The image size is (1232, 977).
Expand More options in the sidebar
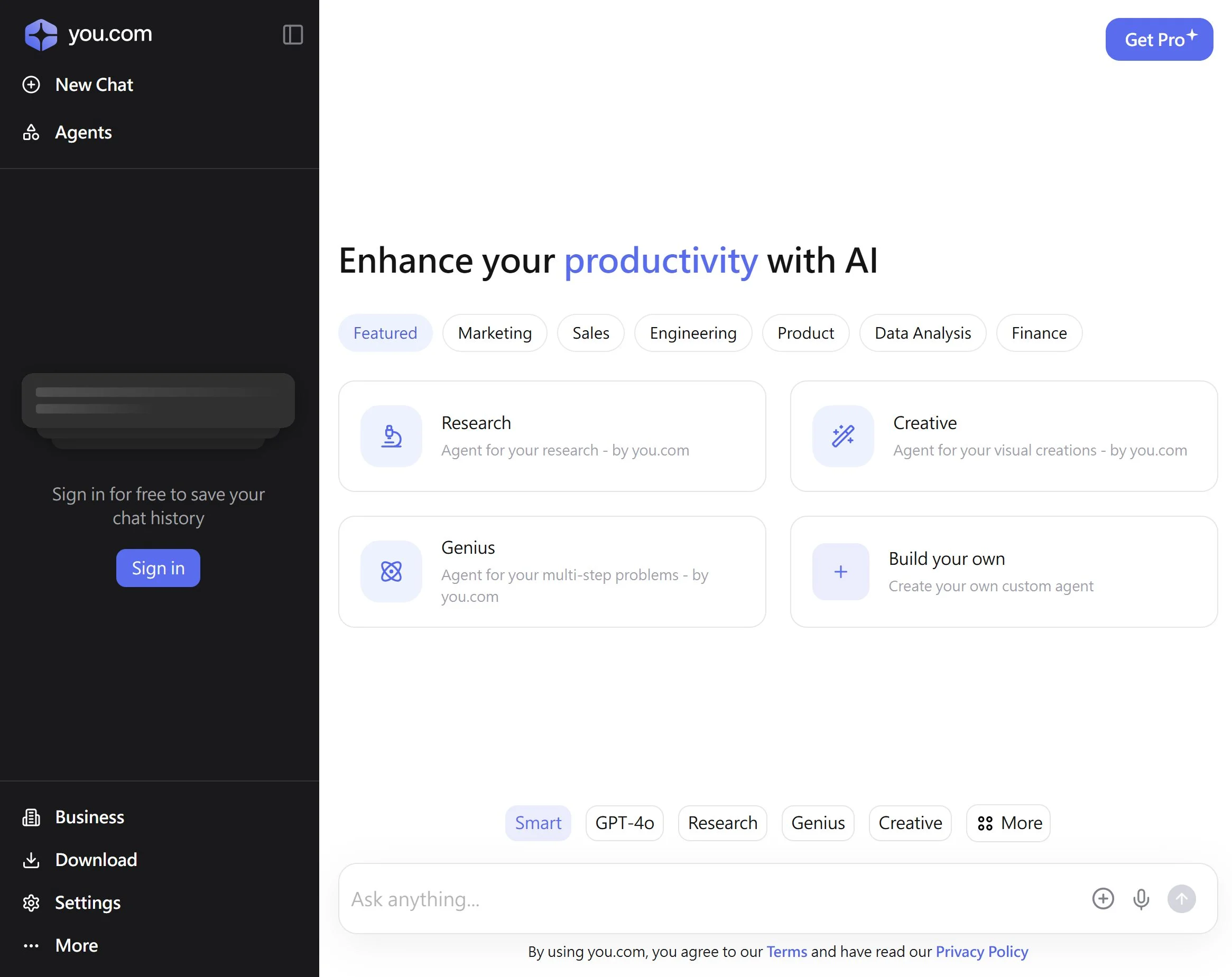click(76, 946)
